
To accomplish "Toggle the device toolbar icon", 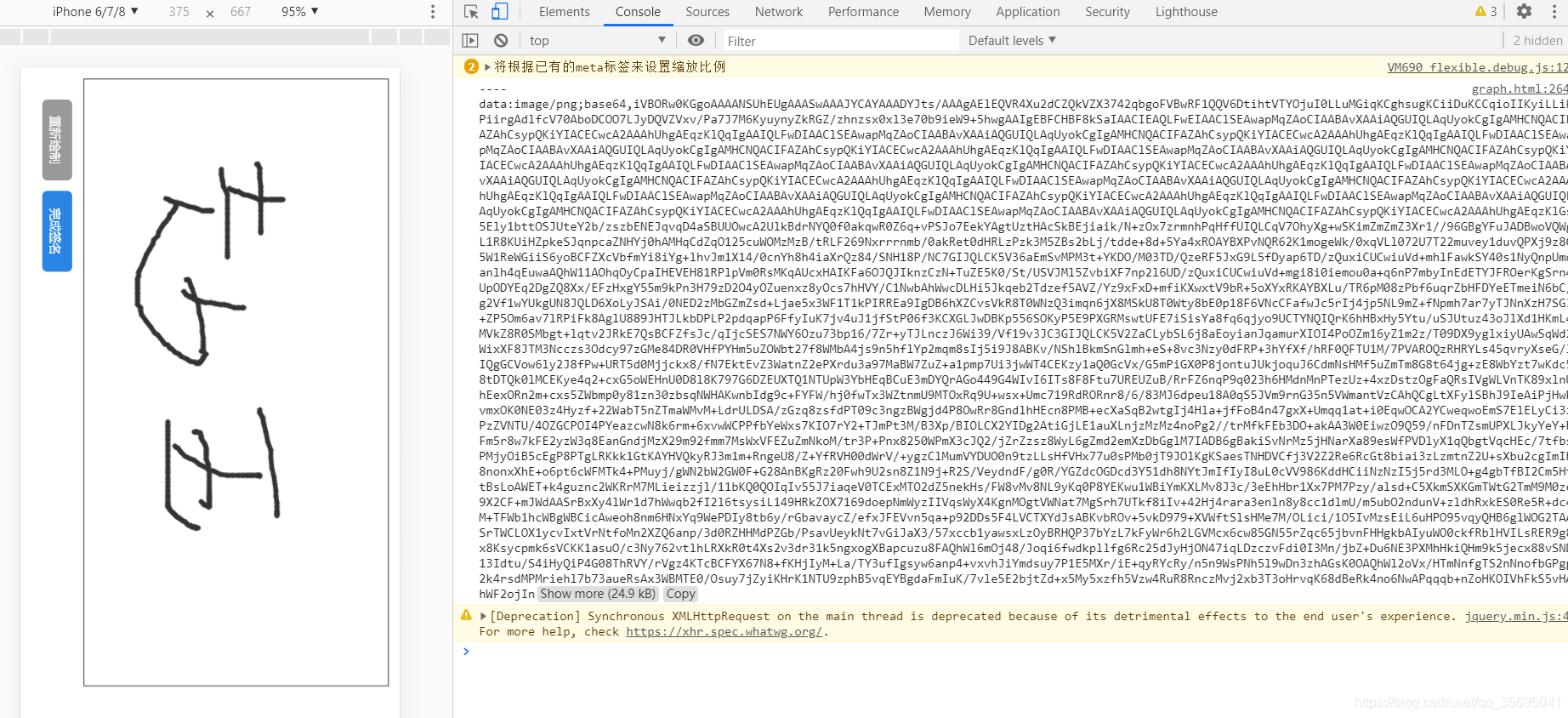I will [x=500, y=12].
